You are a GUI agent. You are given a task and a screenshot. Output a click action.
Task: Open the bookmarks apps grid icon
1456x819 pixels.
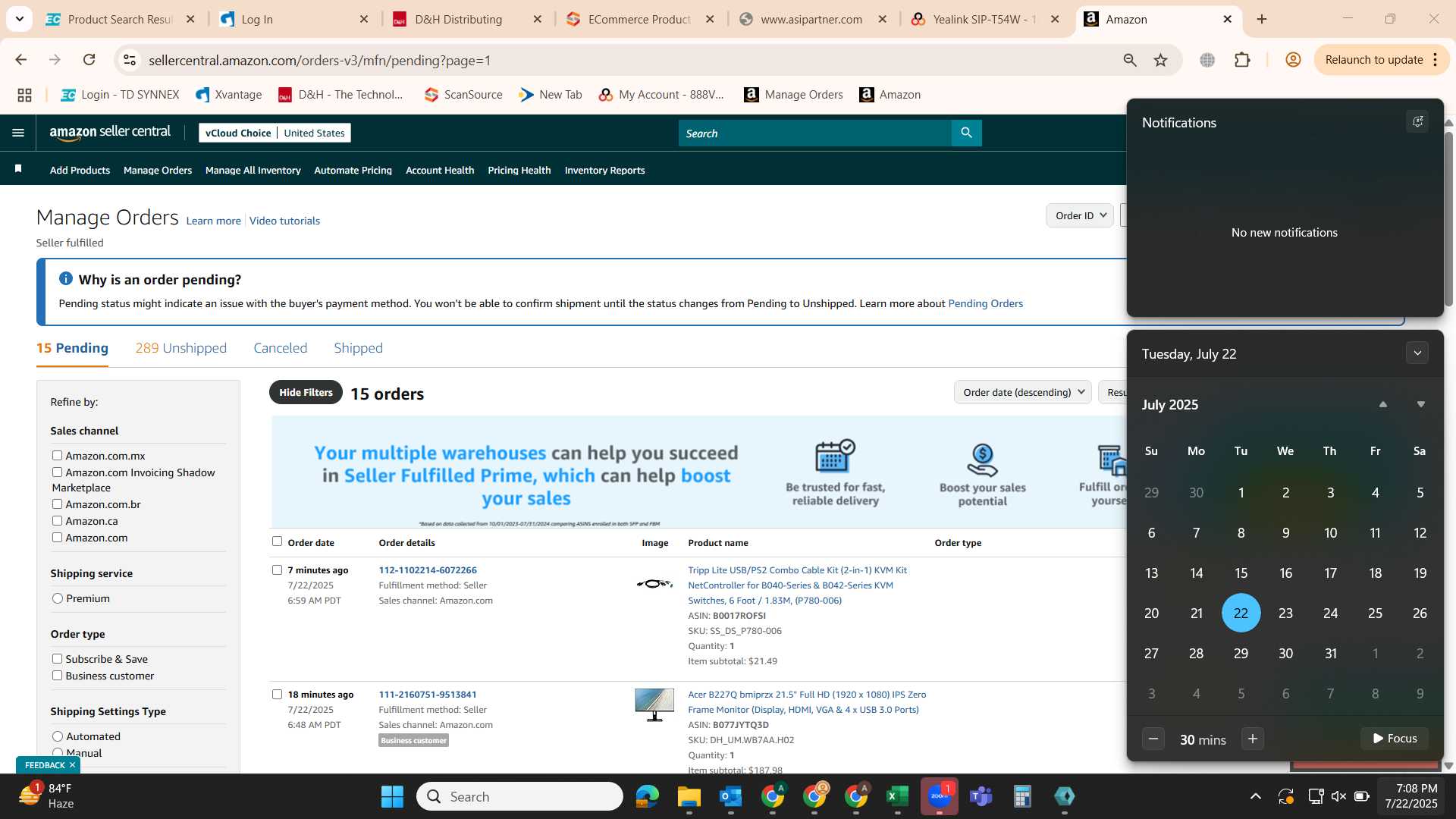click(x=24, y=95)
